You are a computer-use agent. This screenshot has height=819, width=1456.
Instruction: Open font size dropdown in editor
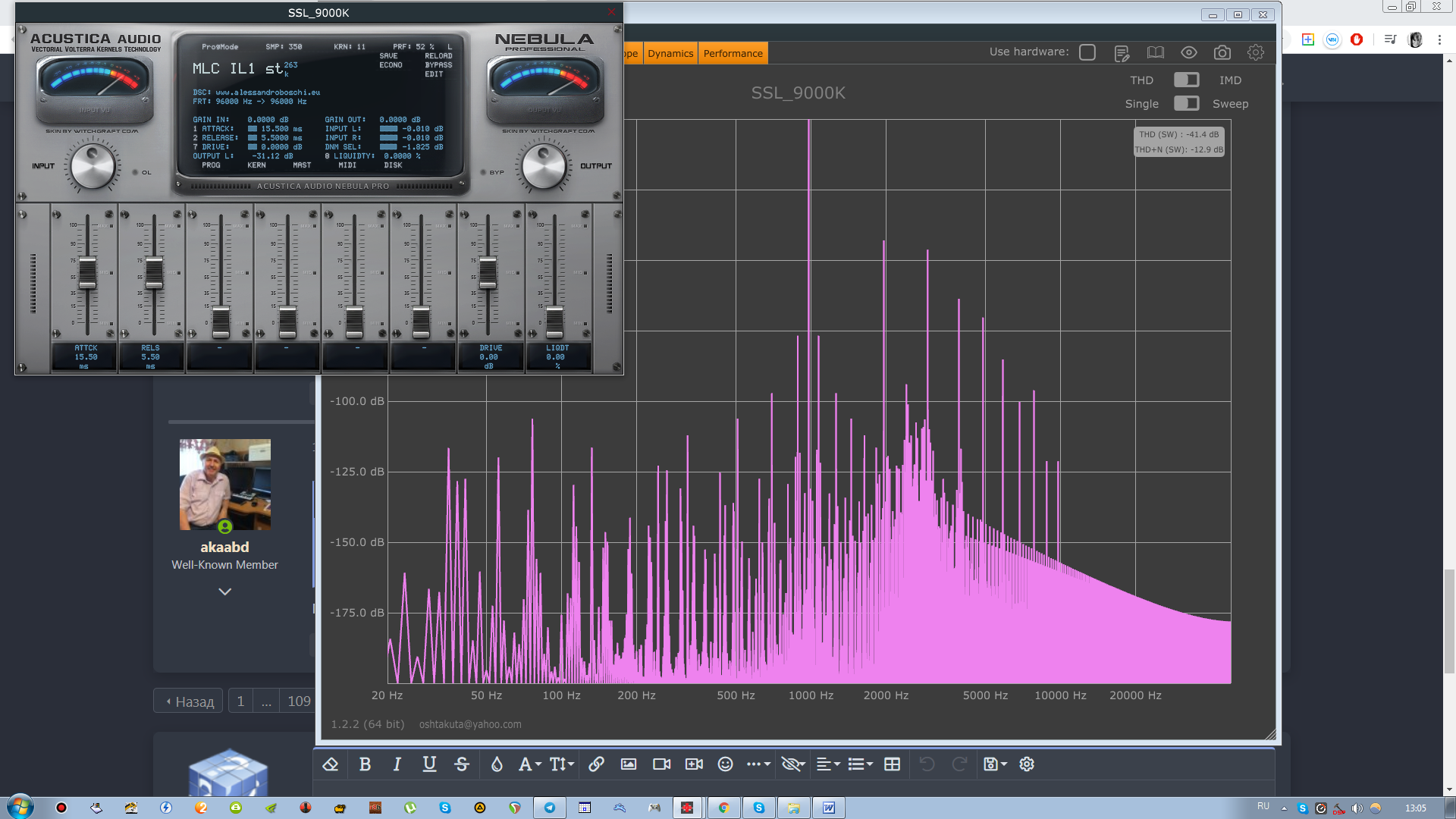coord(561,764)
